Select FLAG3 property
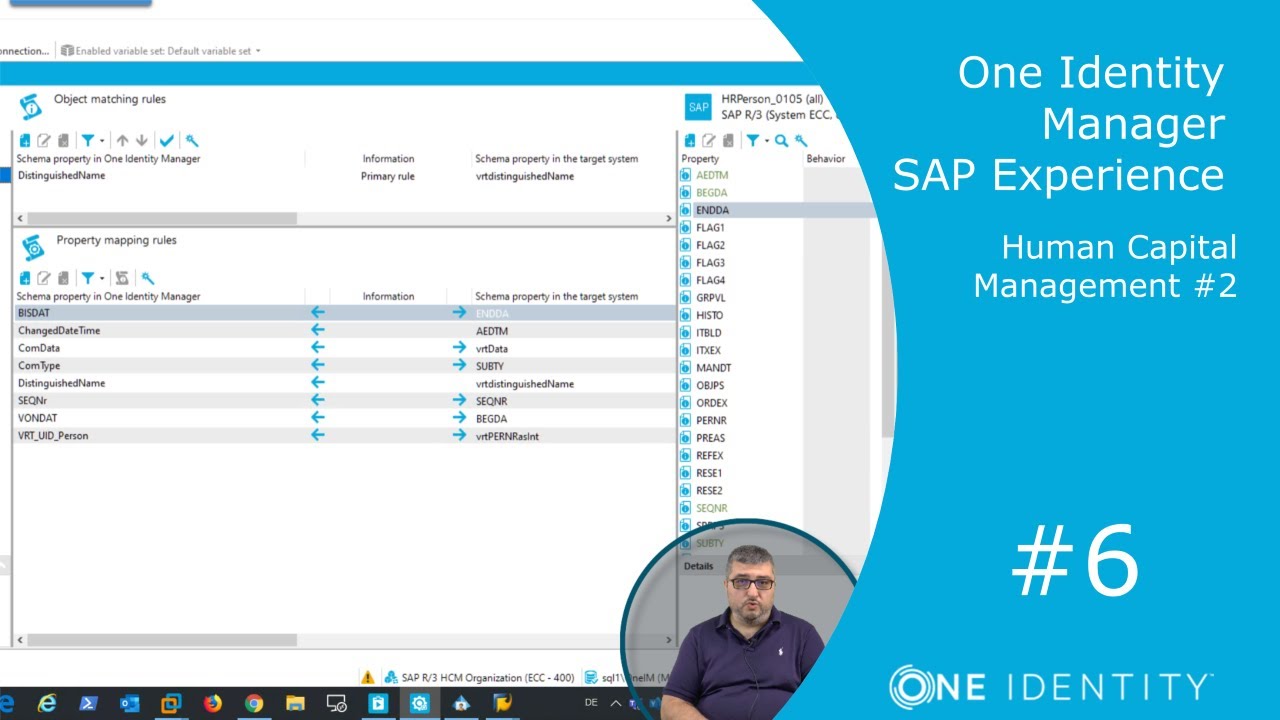This screenshot has height=720, width=1280. pos(710,263)
